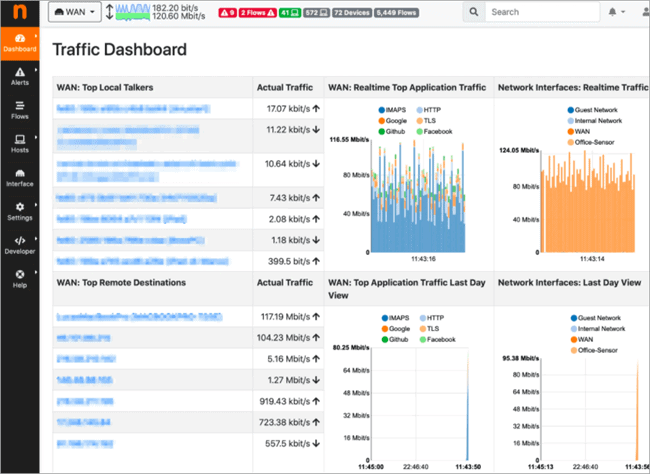Screen dimensions: 650x474
Task: Click the realtime network interfaces orange bar chart
Action: point(588,202)
